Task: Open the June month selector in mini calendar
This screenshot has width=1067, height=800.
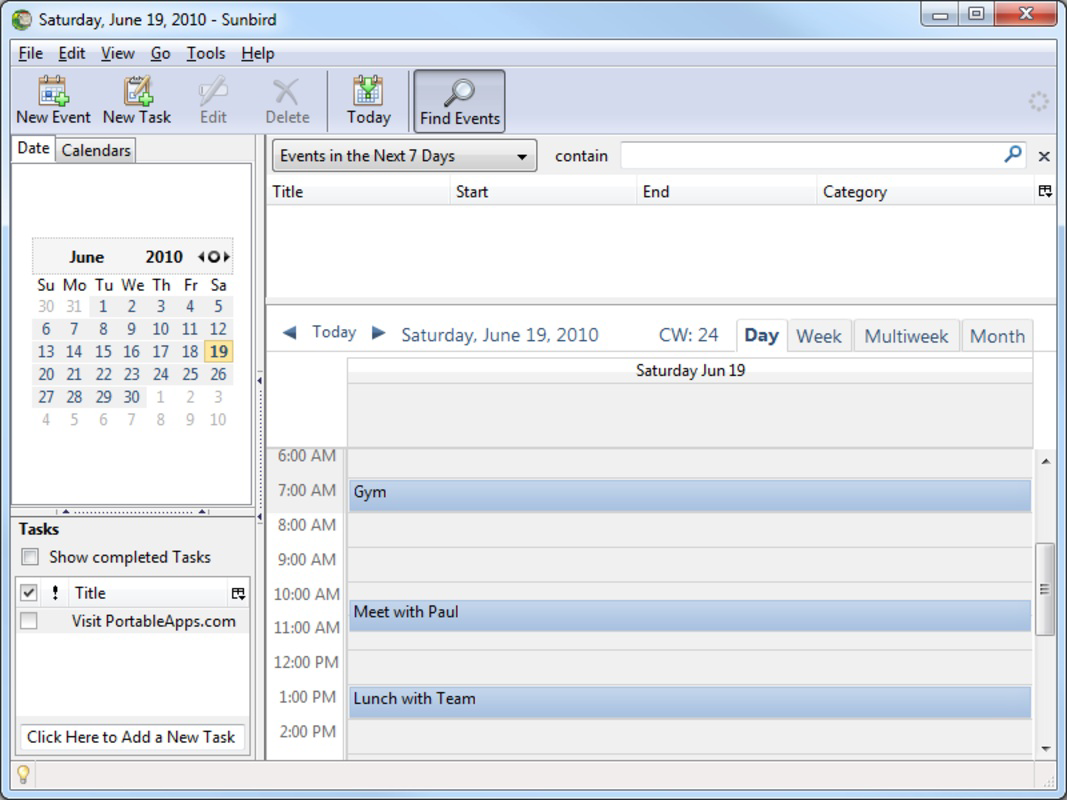Action: (x=87, y=257)
